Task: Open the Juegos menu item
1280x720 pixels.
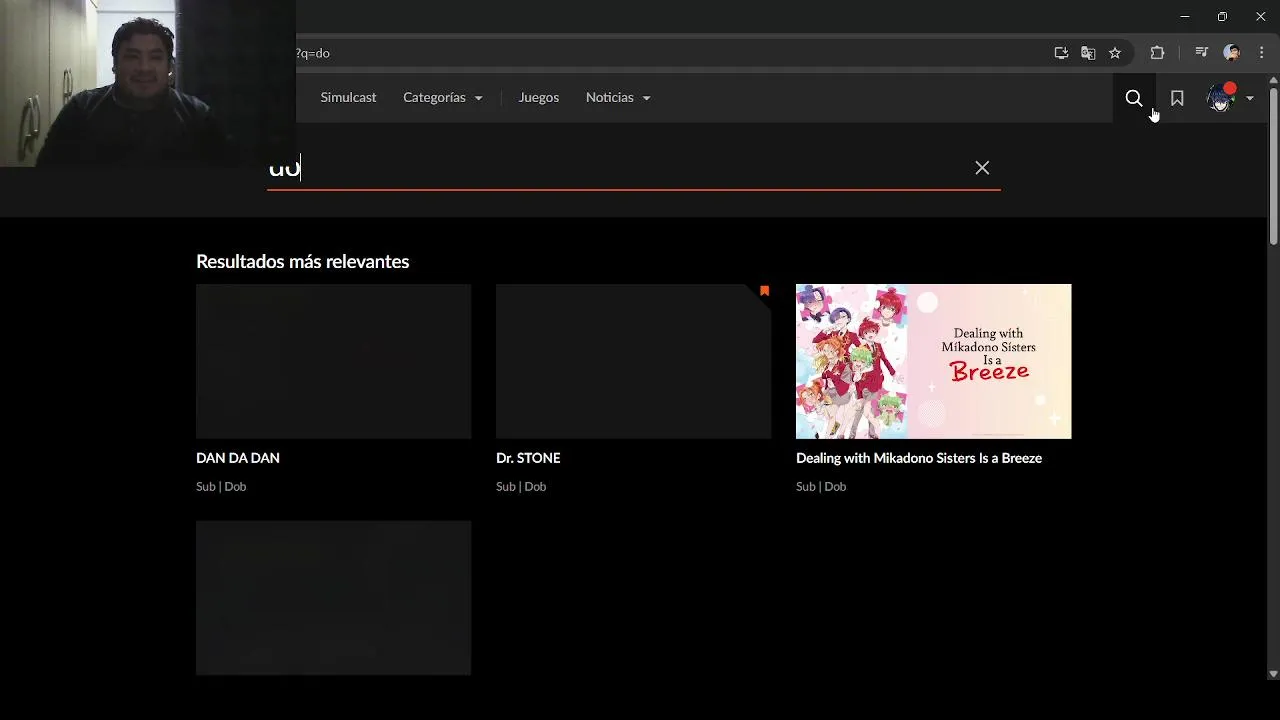Action: (x=538, y=98)
